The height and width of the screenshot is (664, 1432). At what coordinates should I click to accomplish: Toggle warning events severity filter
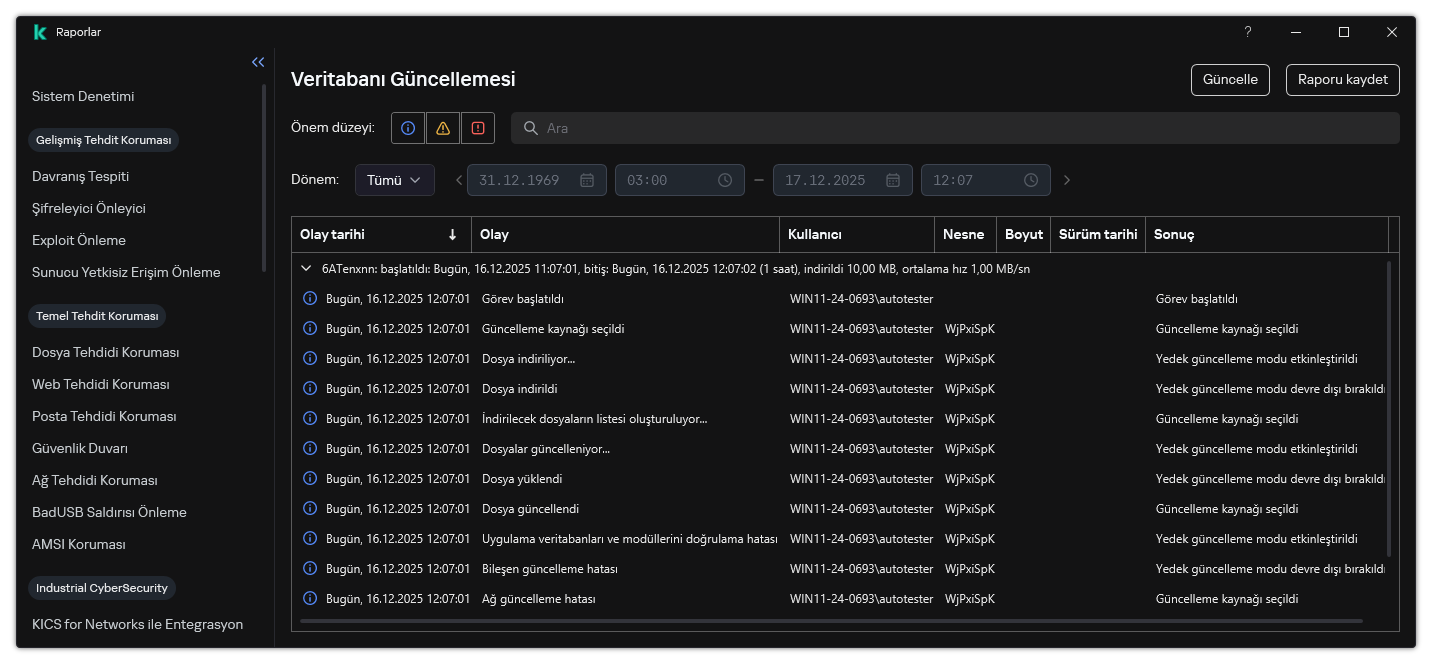click(x=442, y=128)
